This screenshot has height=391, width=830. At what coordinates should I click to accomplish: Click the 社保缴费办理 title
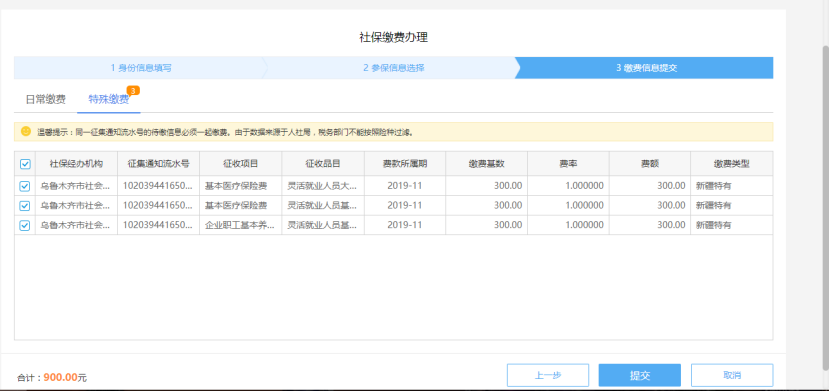tap(393, 37)
